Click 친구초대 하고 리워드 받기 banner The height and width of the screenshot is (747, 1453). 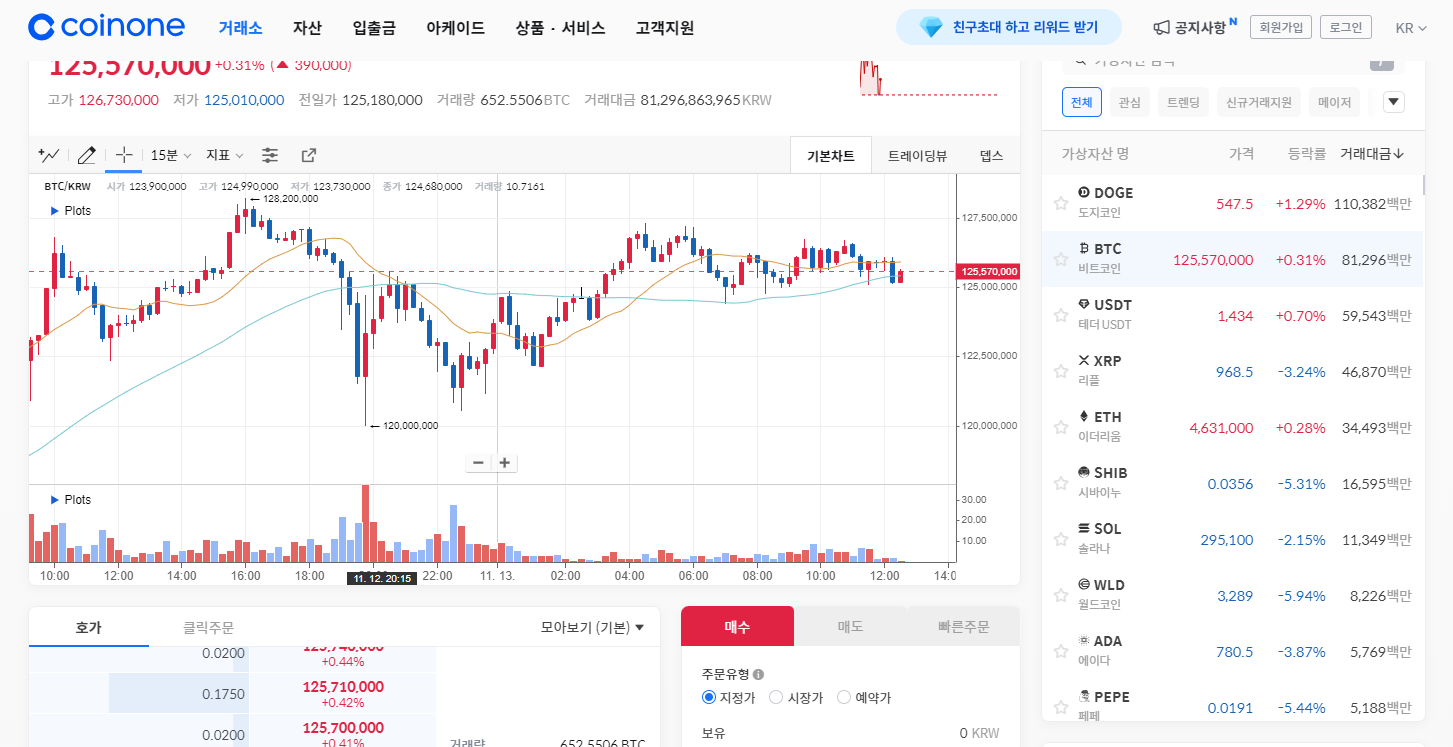(1008, 28)
